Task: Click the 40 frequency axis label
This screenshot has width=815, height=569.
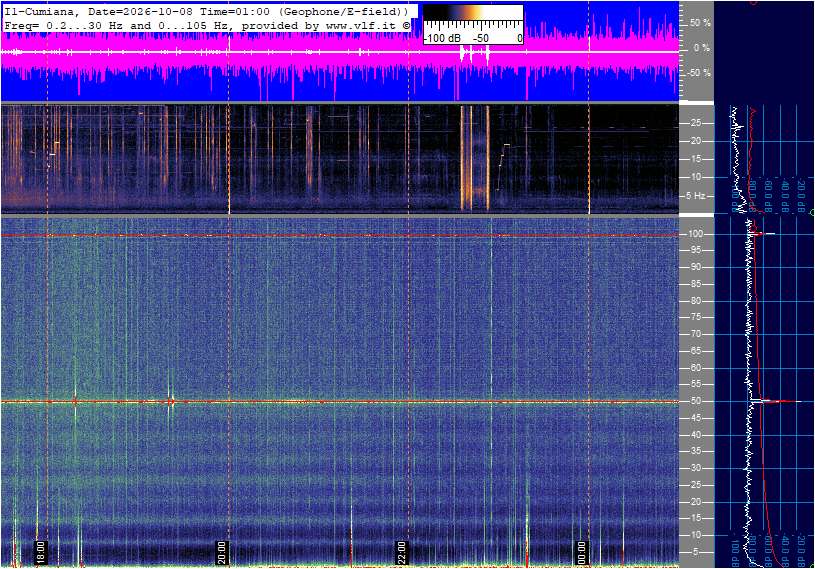Action: click(695, 435)
